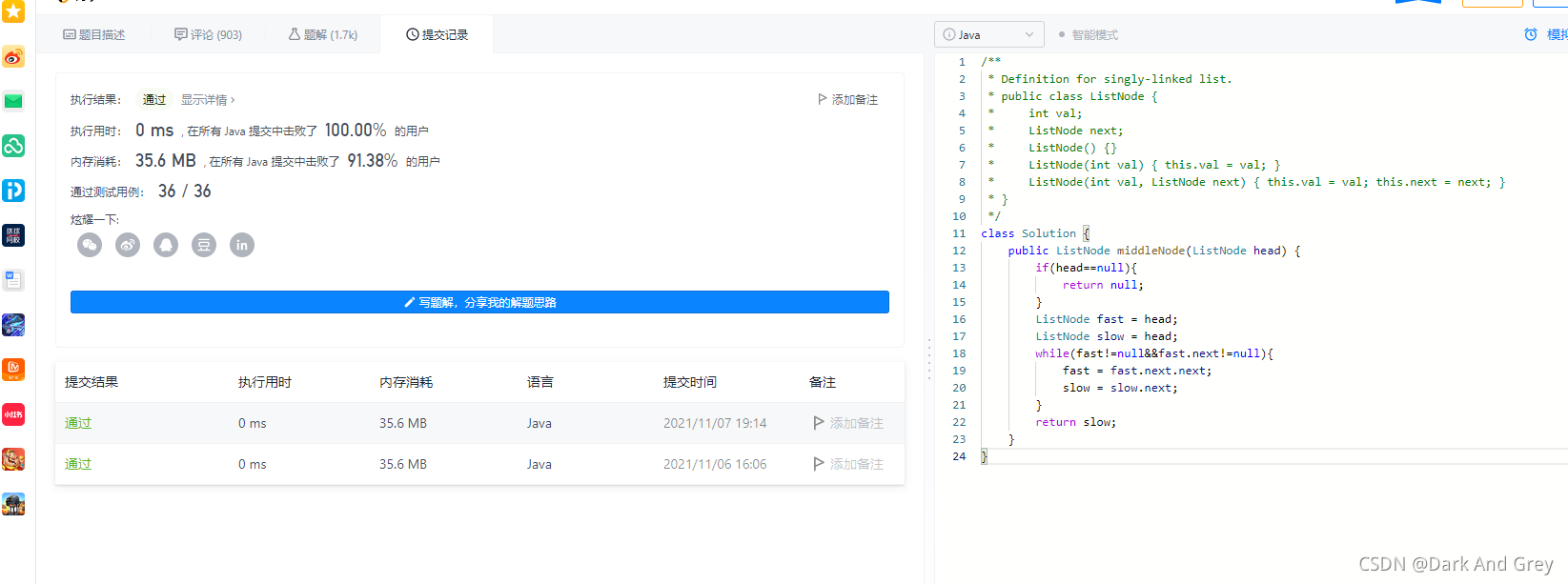Open the dark blue news app icon
The image size is (1568, 584).
click(x=13, y=235)
